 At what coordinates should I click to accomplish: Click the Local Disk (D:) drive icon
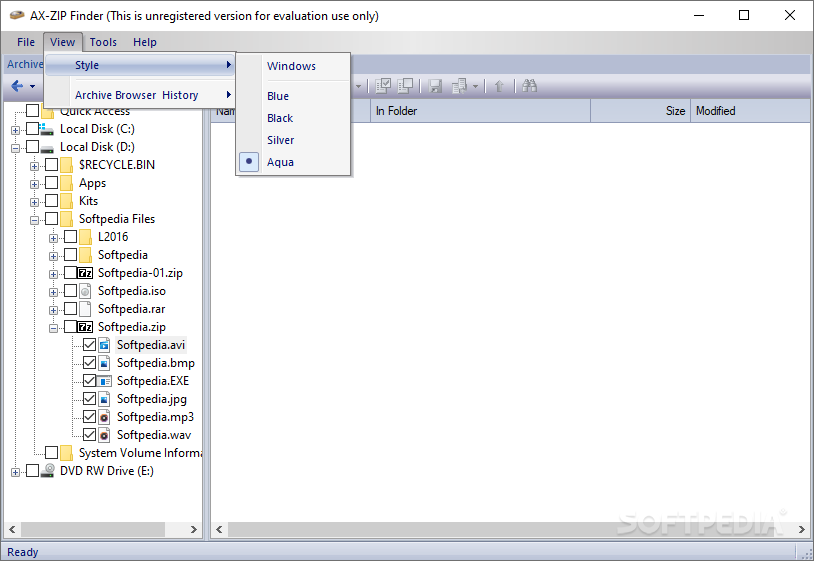click(47, 148)
